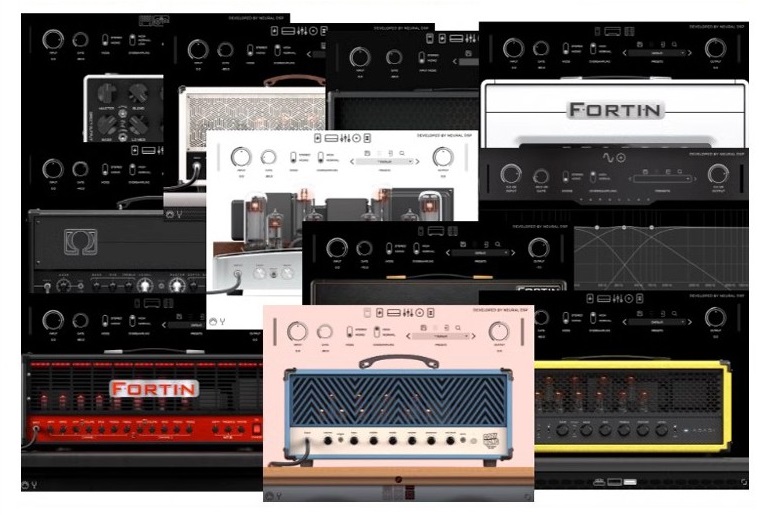Click the save preset icon in pink plugin
The width and height of the screenshot is (771, 515).
[x=423, y=325]
